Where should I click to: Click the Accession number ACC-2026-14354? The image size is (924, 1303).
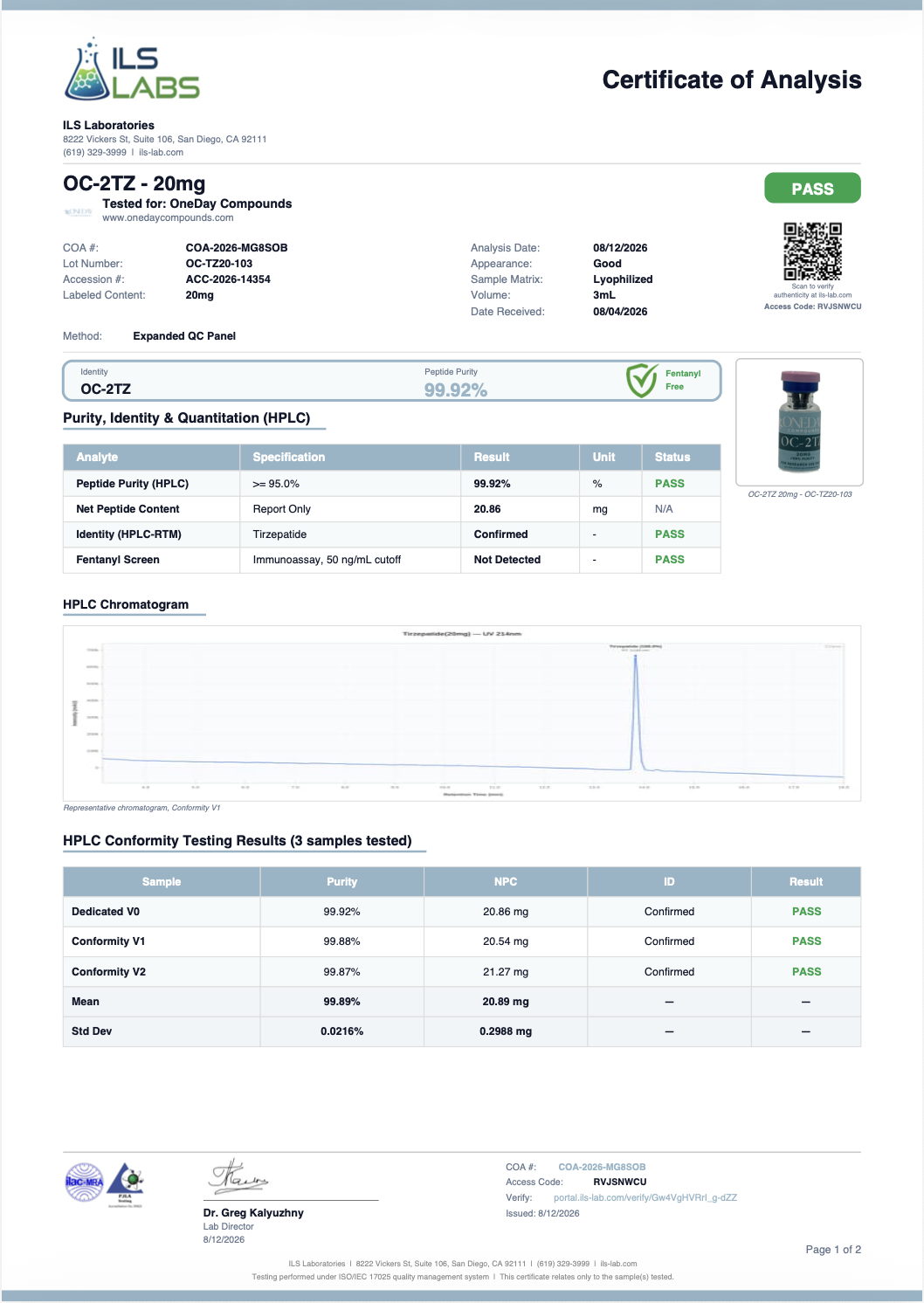coord(228,279)
